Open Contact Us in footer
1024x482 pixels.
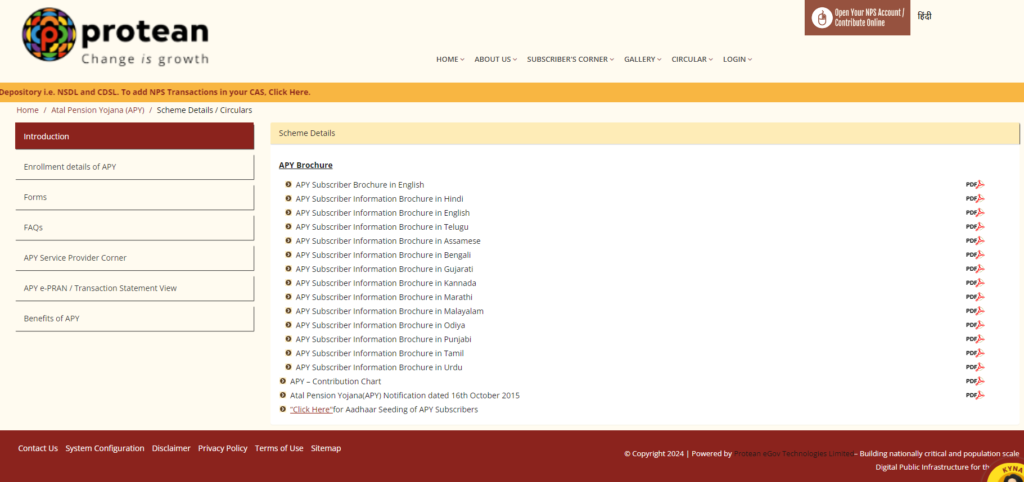point(38,448)
